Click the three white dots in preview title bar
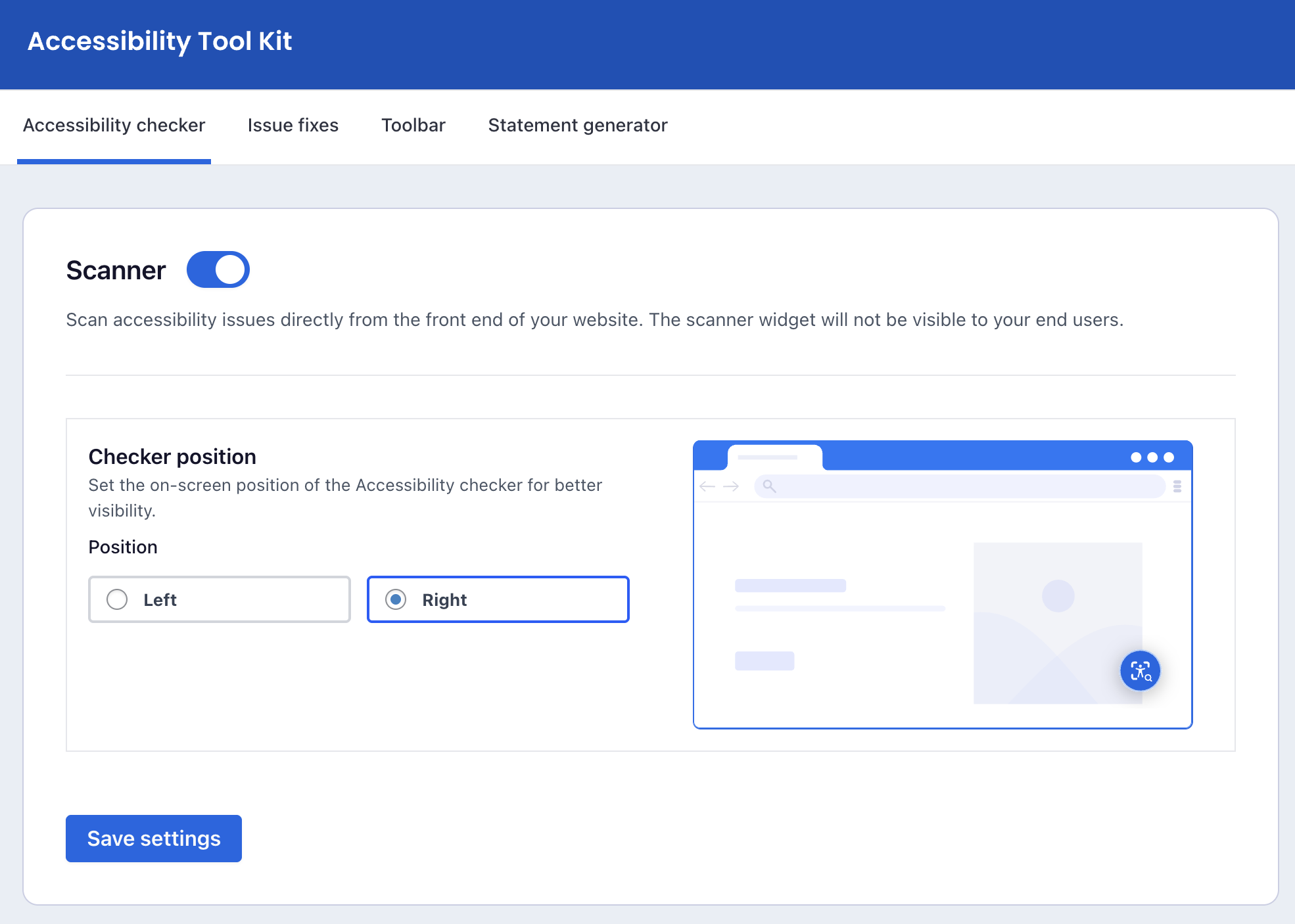This screenshot has height=924, width=1295. pos(1152,457)
